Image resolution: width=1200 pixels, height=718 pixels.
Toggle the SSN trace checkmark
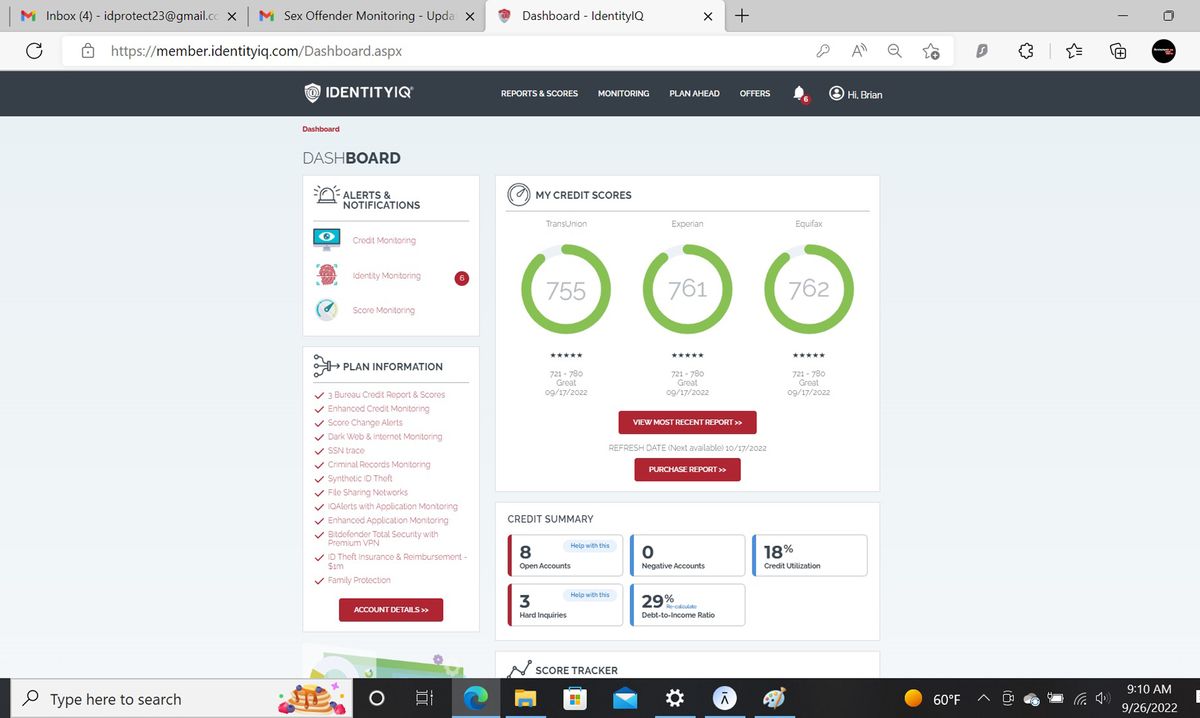coord(319,450)
